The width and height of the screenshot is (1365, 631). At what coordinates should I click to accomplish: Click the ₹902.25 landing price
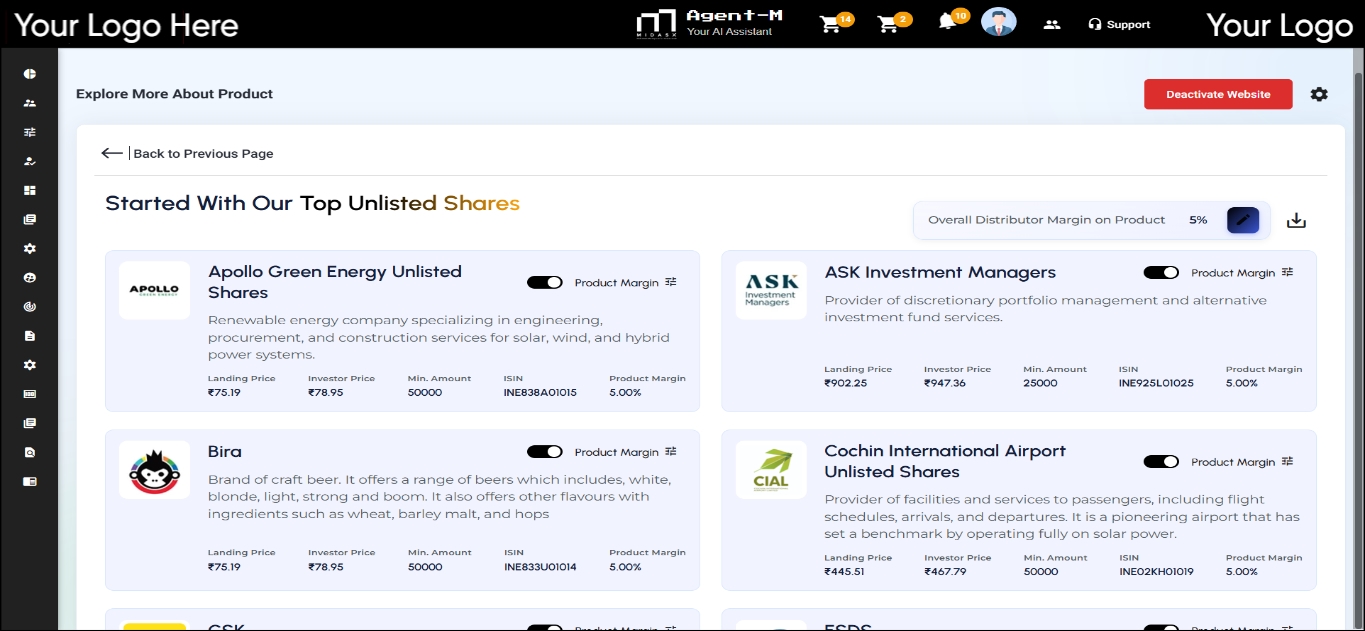pyautogui.click(x=846, y=383)
